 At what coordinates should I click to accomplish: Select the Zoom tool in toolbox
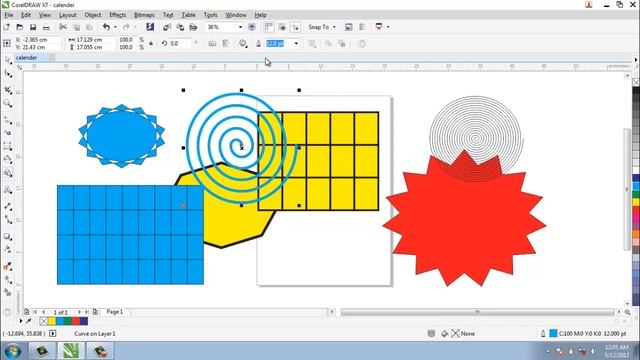[7, 103]
